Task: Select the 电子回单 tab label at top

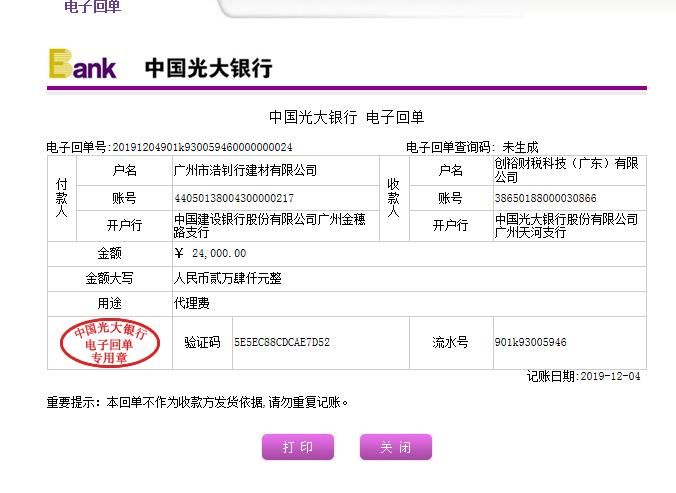Action: pos(93,6)
